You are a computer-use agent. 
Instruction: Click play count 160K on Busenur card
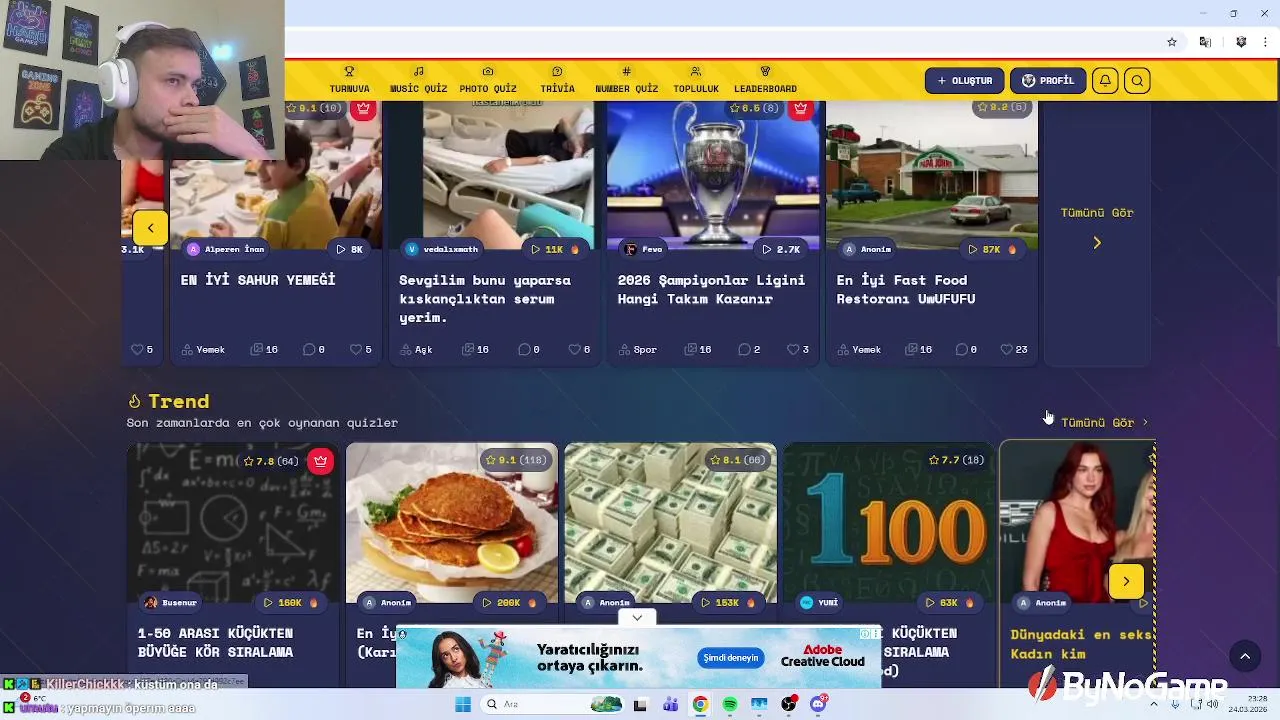coord(289,603)
